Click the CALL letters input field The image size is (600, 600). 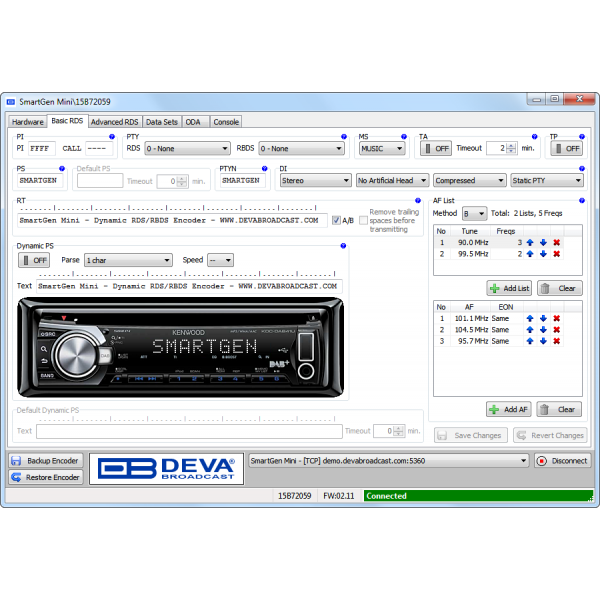pos(99,148)
